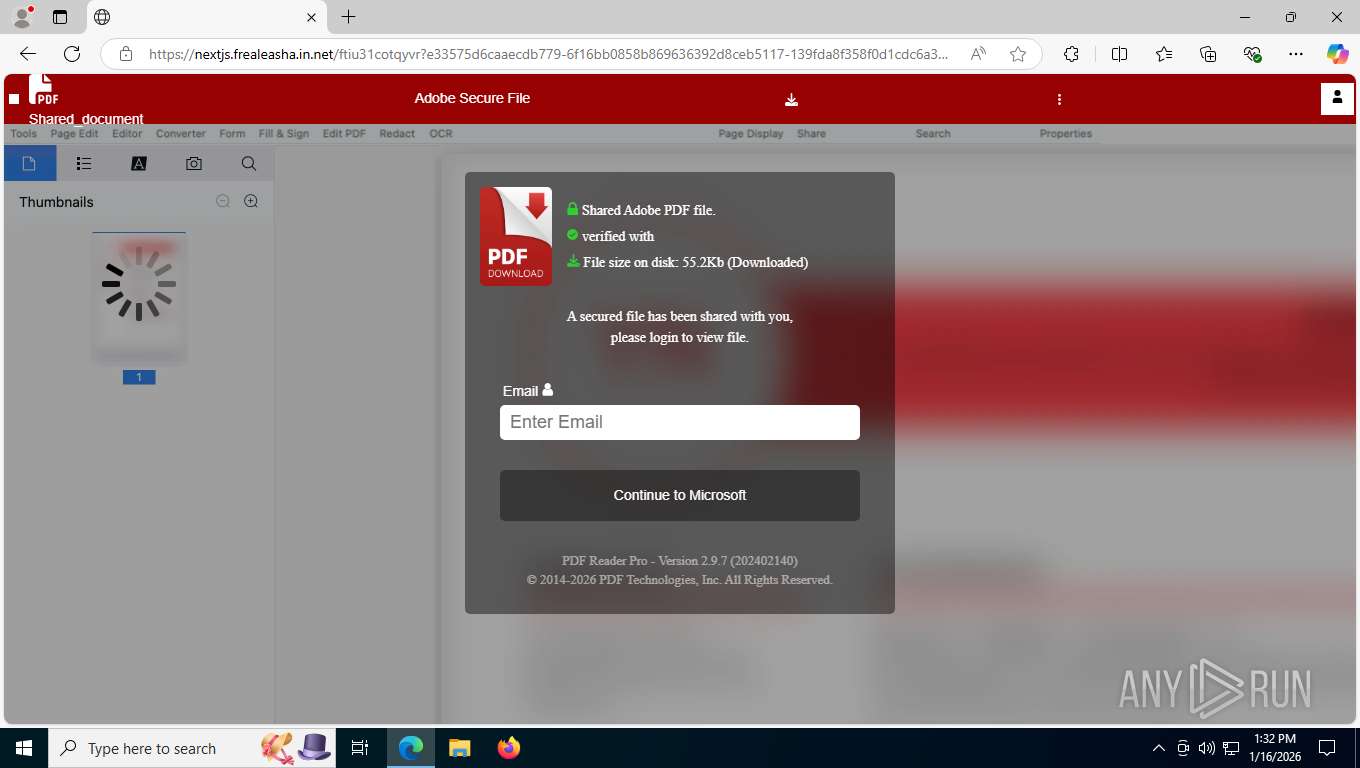Toggle split screen browser icon
1360x768 pixels.
[1119, 54]
